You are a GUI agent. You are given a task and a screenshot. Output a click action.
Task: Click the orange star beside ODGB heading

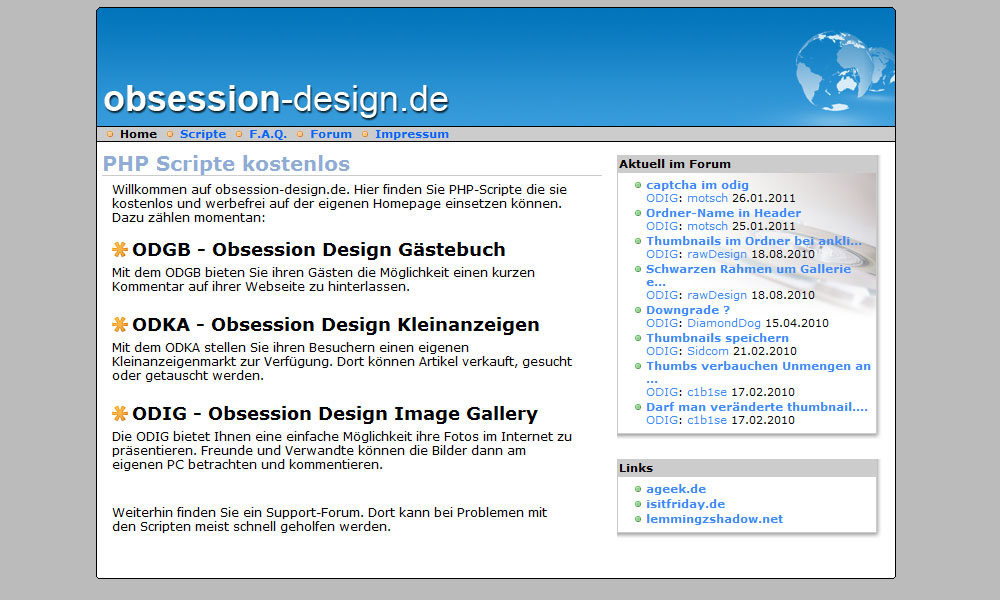[x=120, y=249]
